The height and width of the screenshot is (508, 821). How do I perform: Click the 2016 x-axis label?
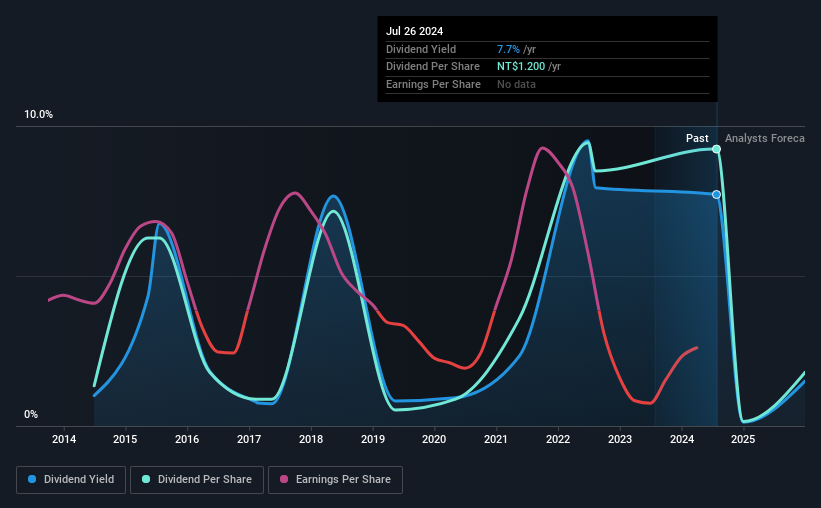(x=187, y=439)
